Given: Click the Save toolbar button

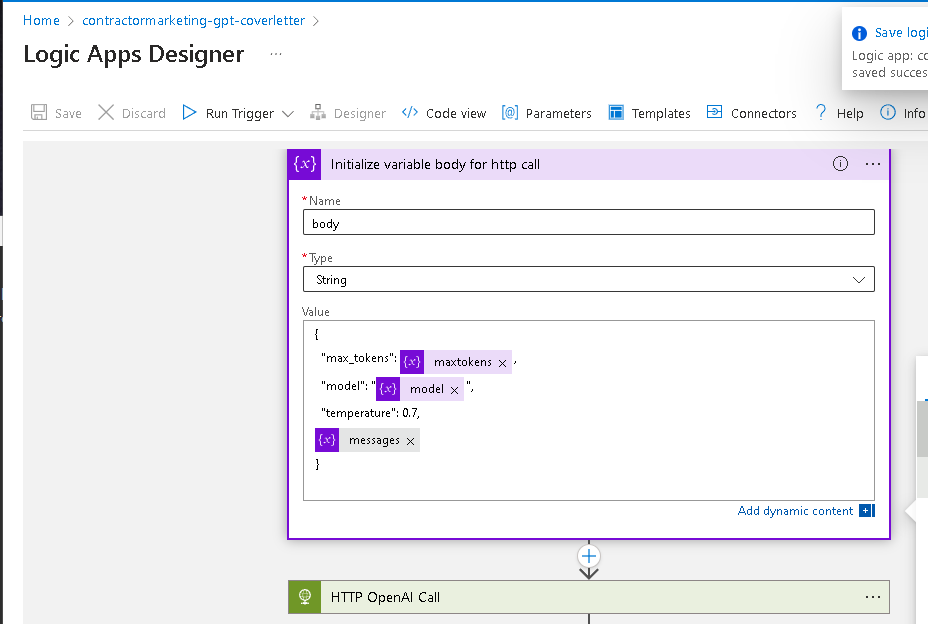Looking at the screenshot, I should pos(56,112).
